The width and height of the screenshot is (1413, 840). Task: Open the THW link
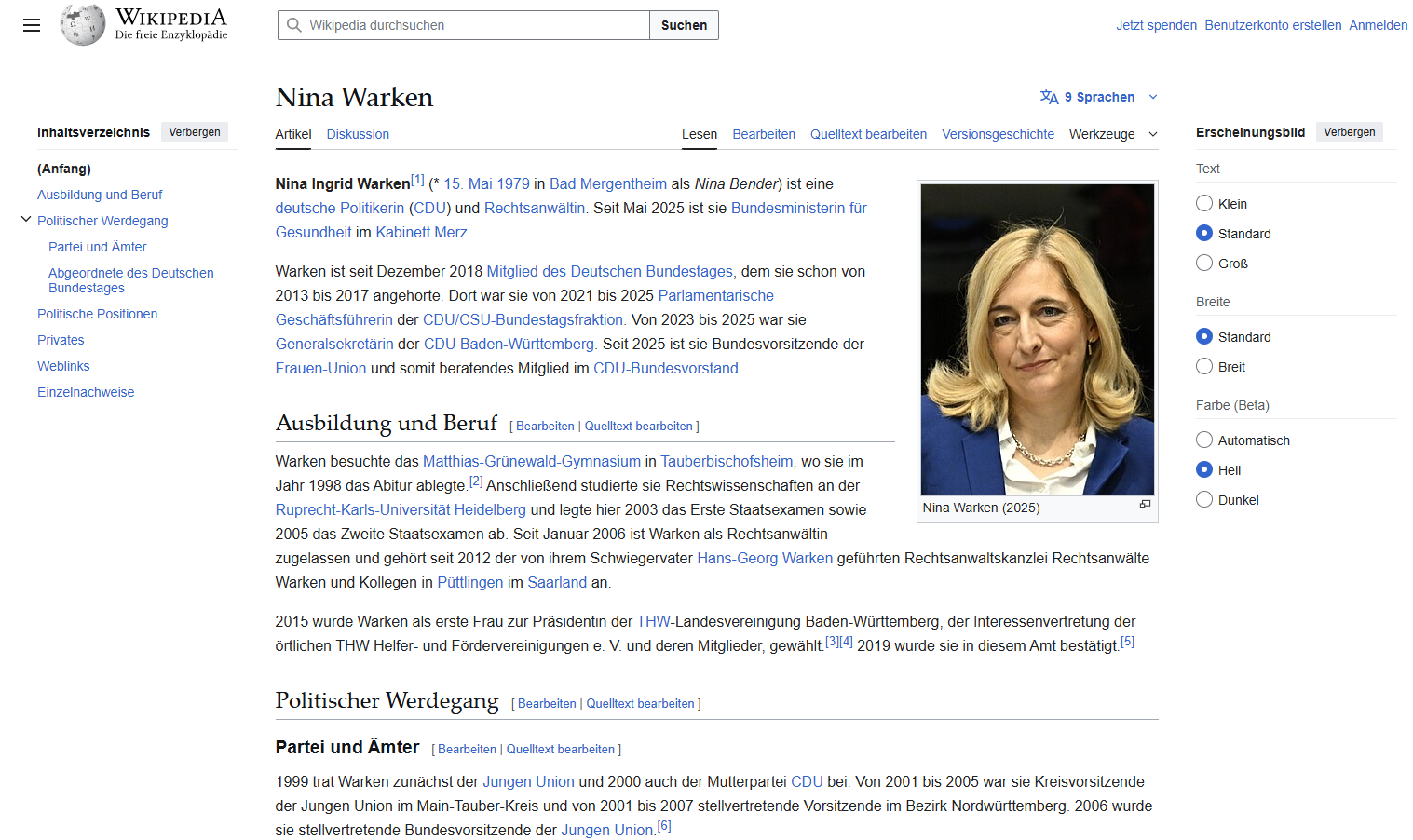coord(654,621)
